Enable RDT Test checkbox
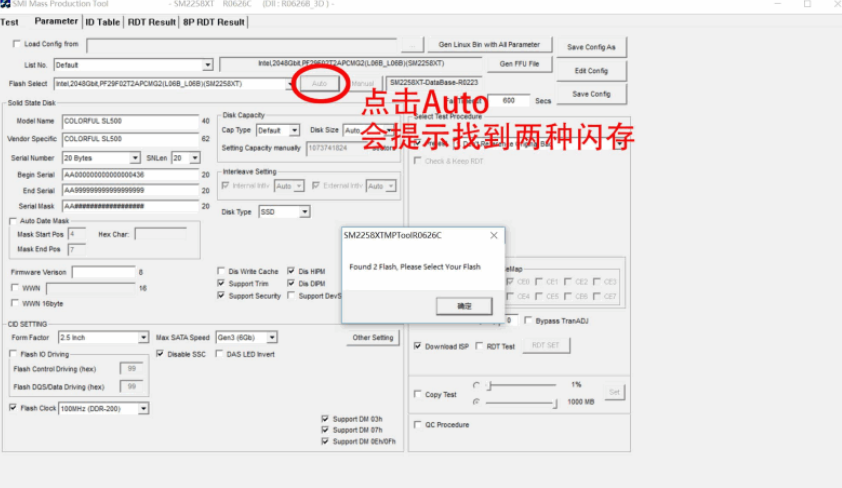This screenshot has width=842, height=488. [479, 346]
